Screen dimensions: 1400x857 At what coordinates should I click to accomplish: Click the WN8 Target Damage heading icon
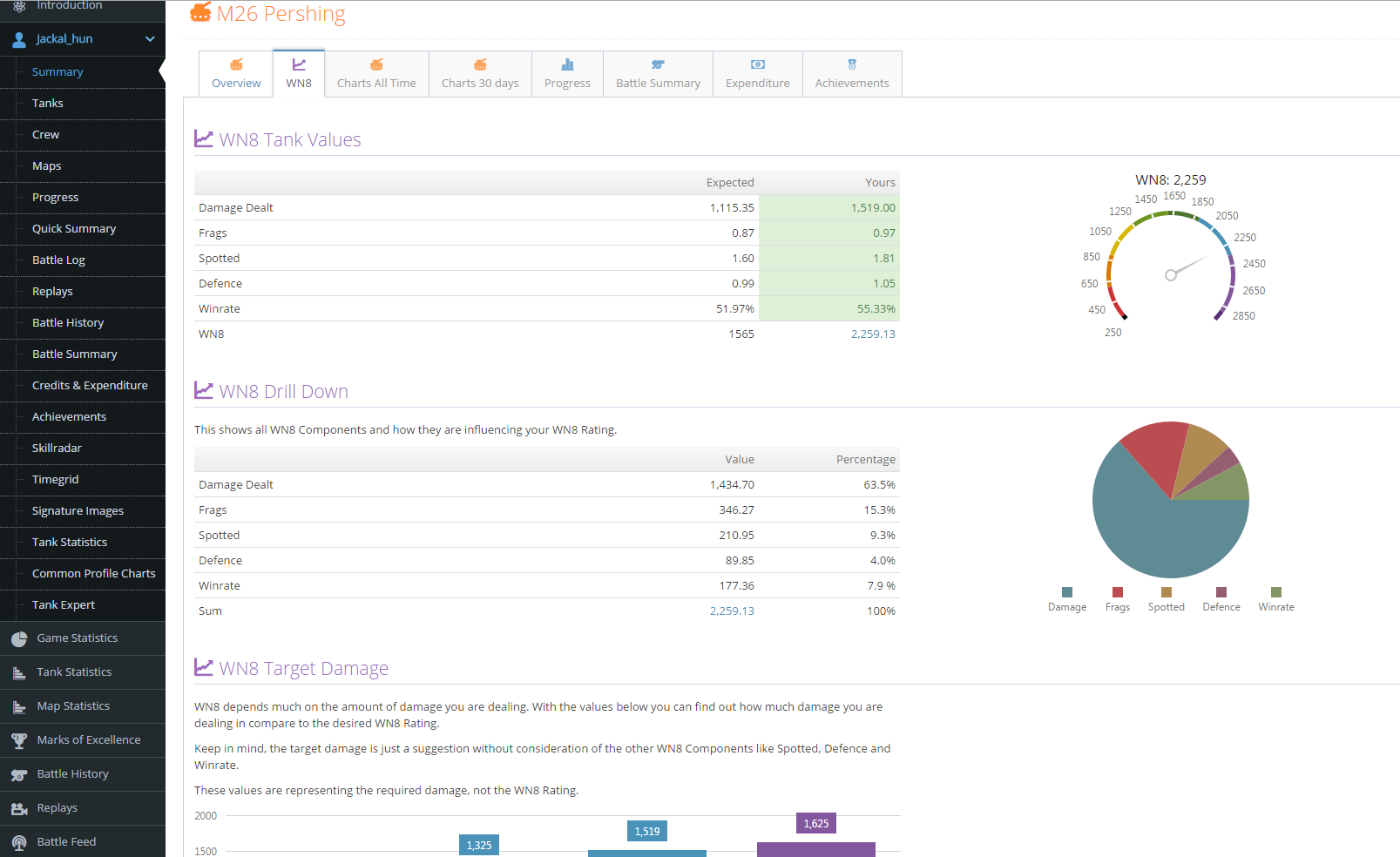[204, 667]
